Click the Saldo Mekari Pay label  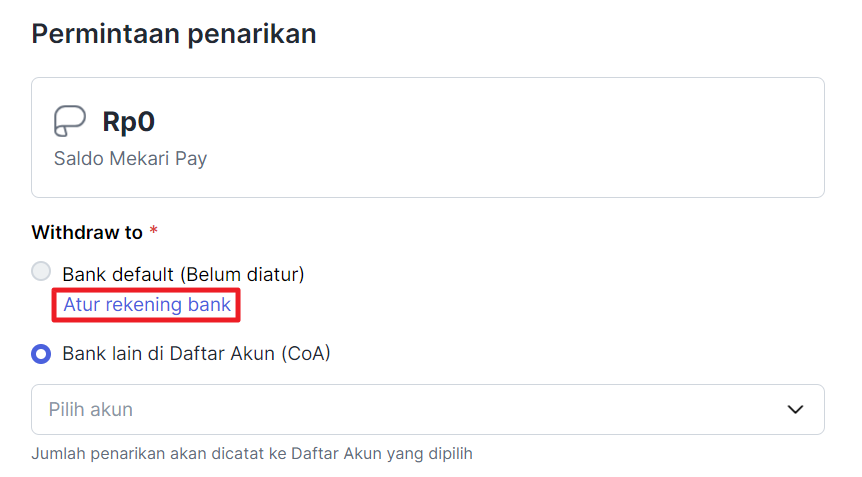tap(130, 158)
